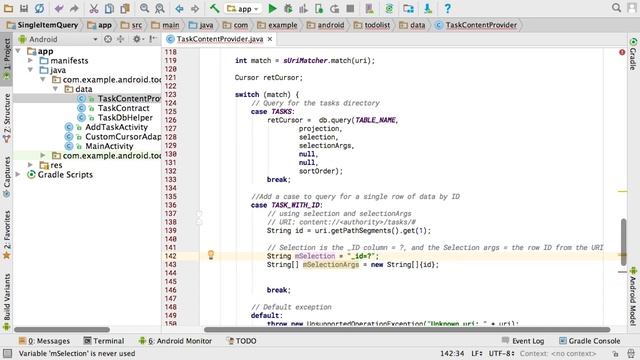Open the SDK Manager download icon
Viewport: 640px width, 360px height.
(428, 8)
